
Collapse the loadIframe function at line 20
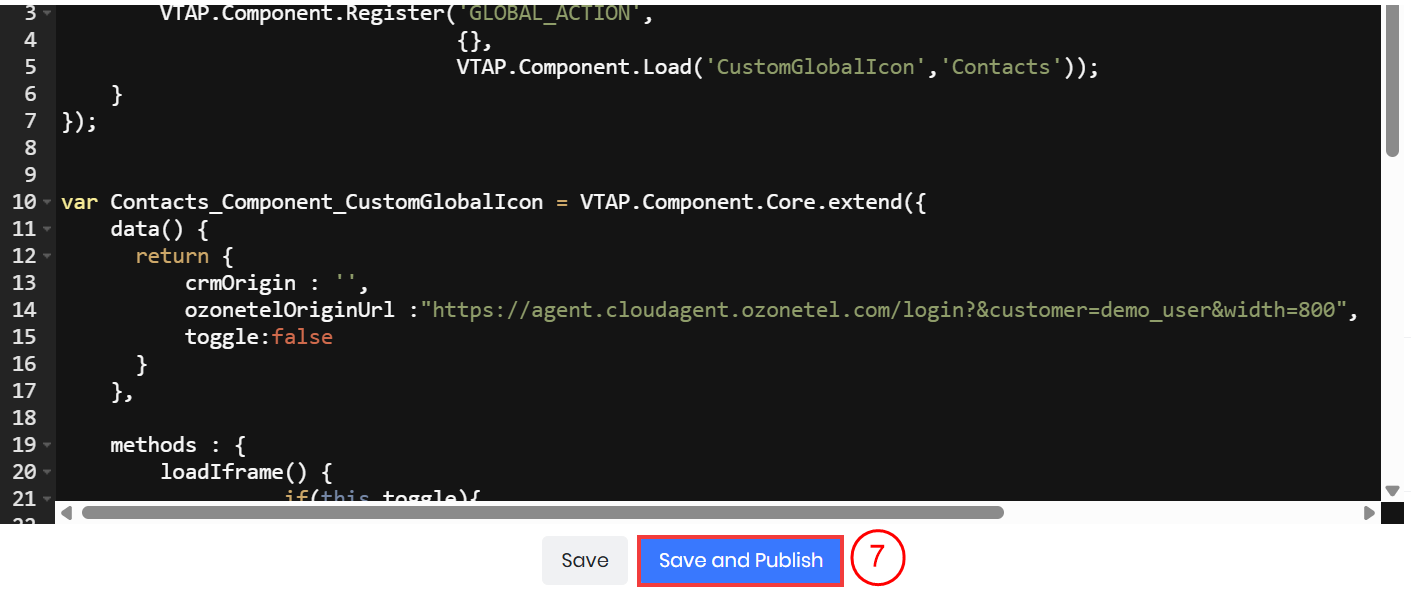(48, 472)
